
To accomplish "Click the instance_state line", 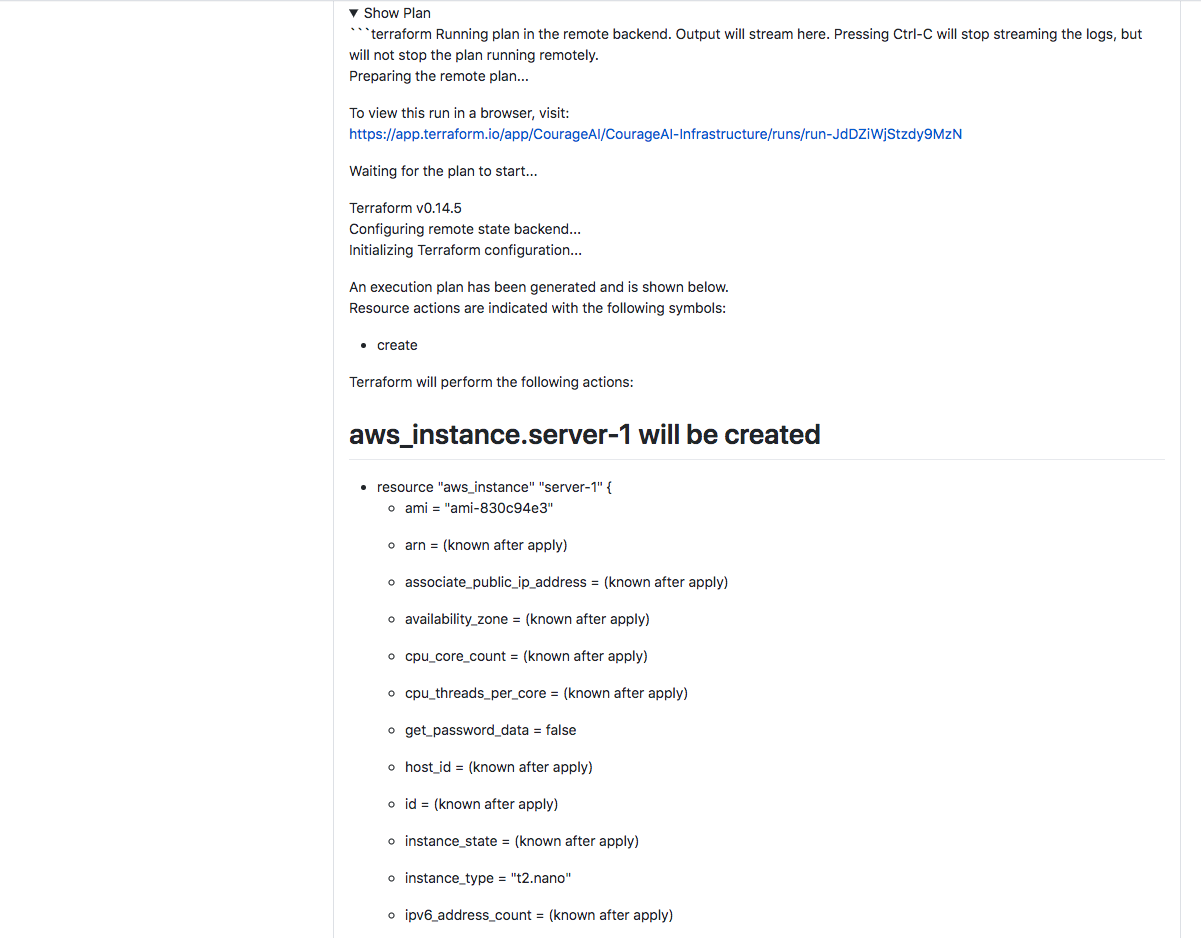I will [522, 841].
